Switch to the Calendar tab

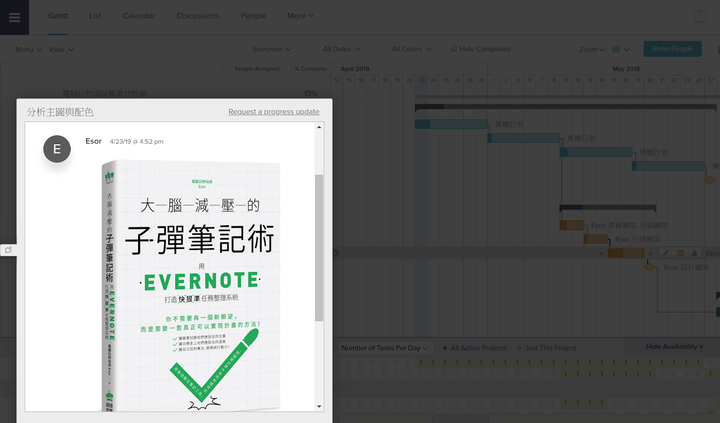(139, 16)
